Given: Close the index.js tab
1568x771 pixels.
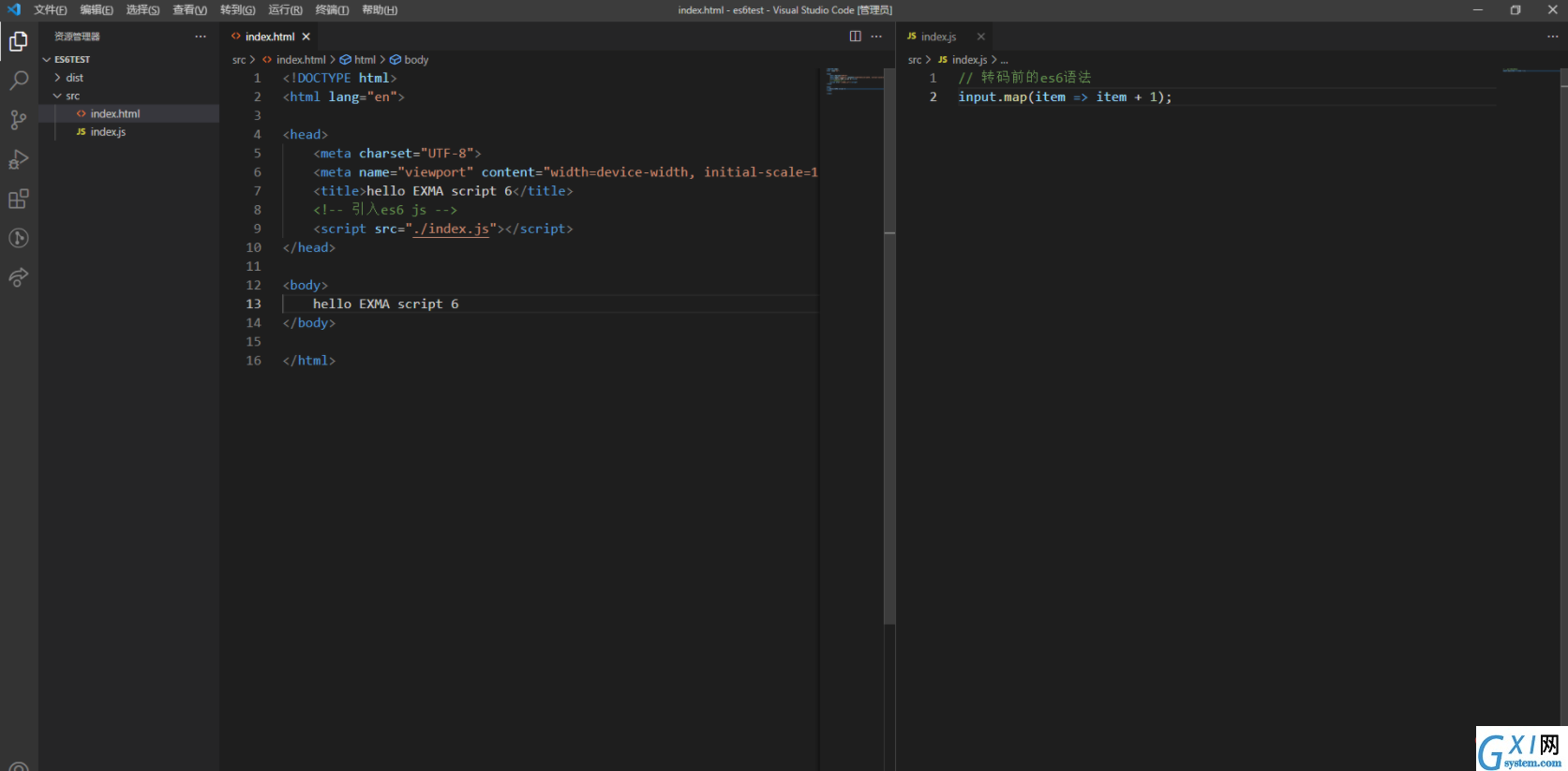Looking at the screenshot, I should tap(981, 37).
